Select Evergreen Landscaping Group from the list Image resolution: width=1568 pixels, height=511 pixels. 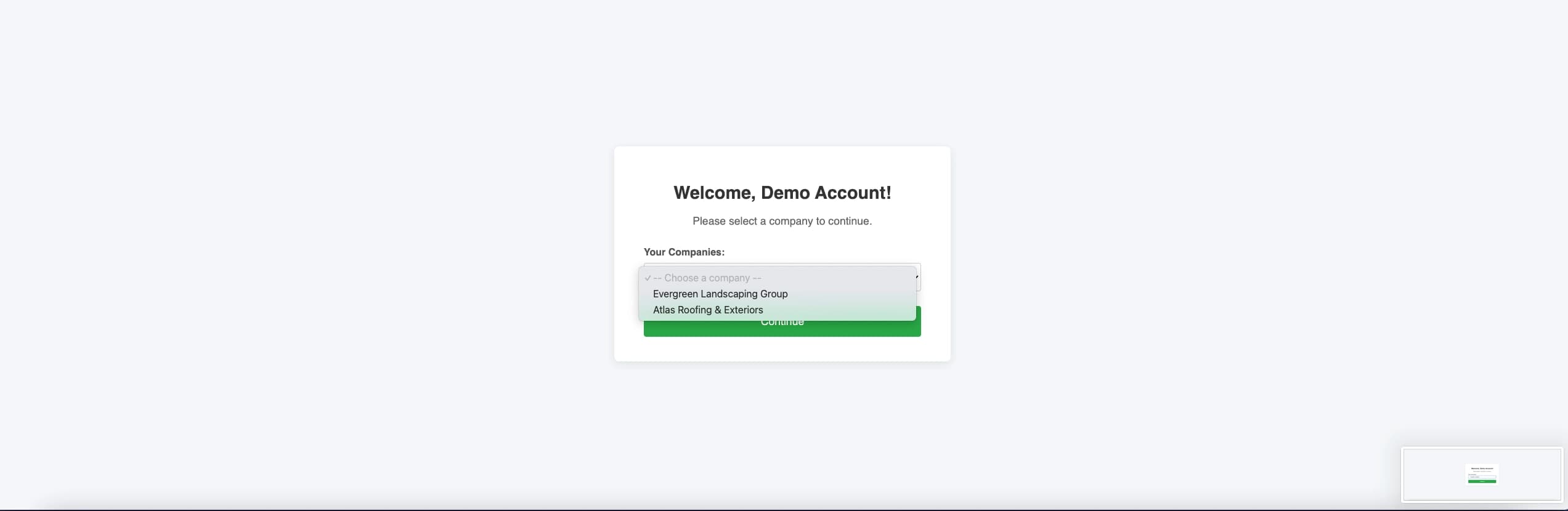point(720,294)
